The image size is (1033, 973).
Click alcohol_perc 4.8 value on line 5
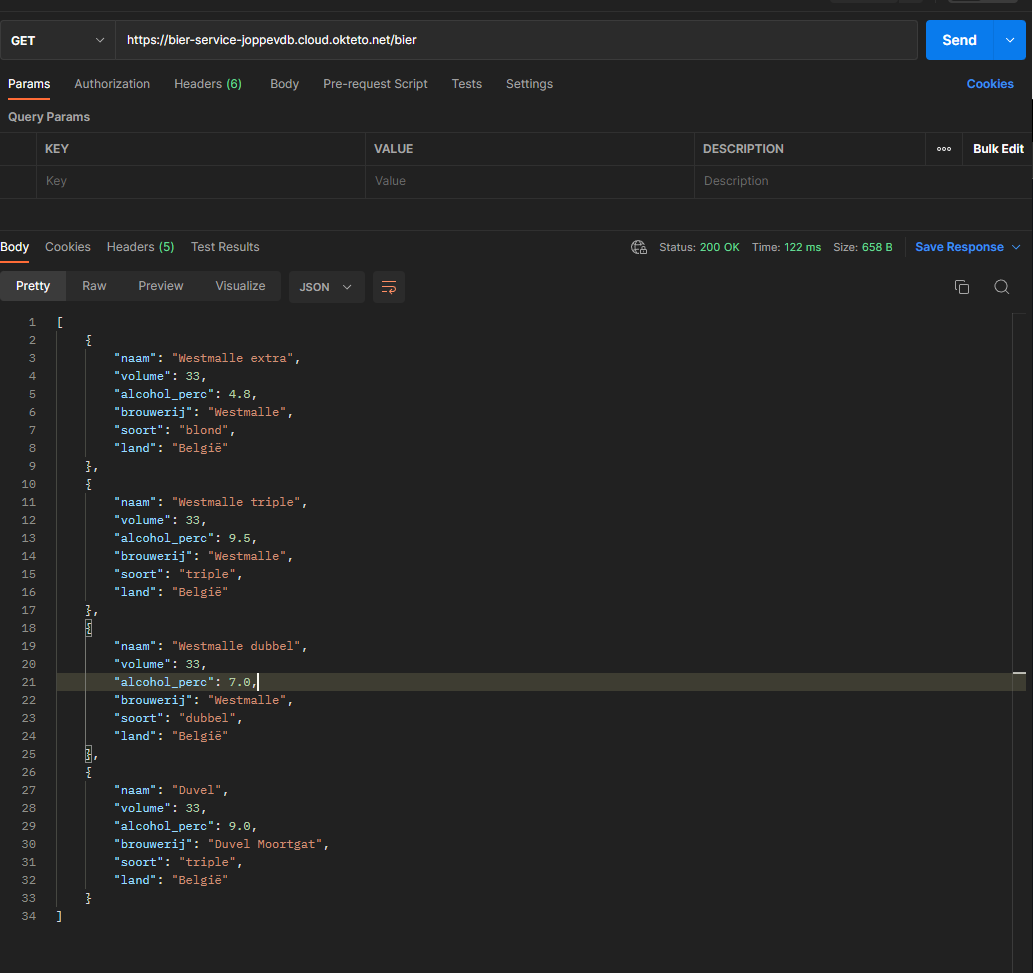[239, 394]
